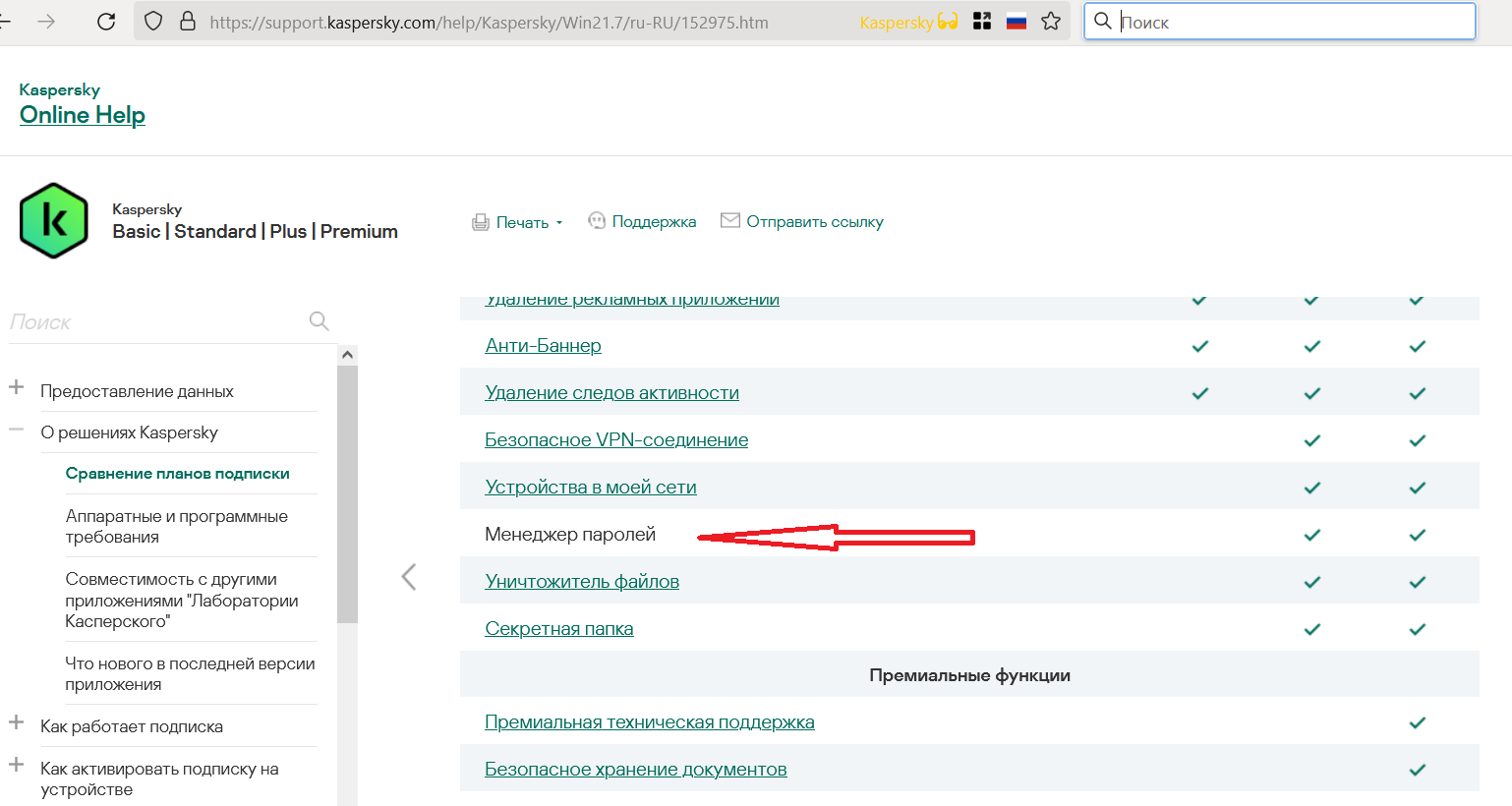The image size is (1512, 806).
Task: Click Отправить ссылку
Action: [x=815, y=222]
